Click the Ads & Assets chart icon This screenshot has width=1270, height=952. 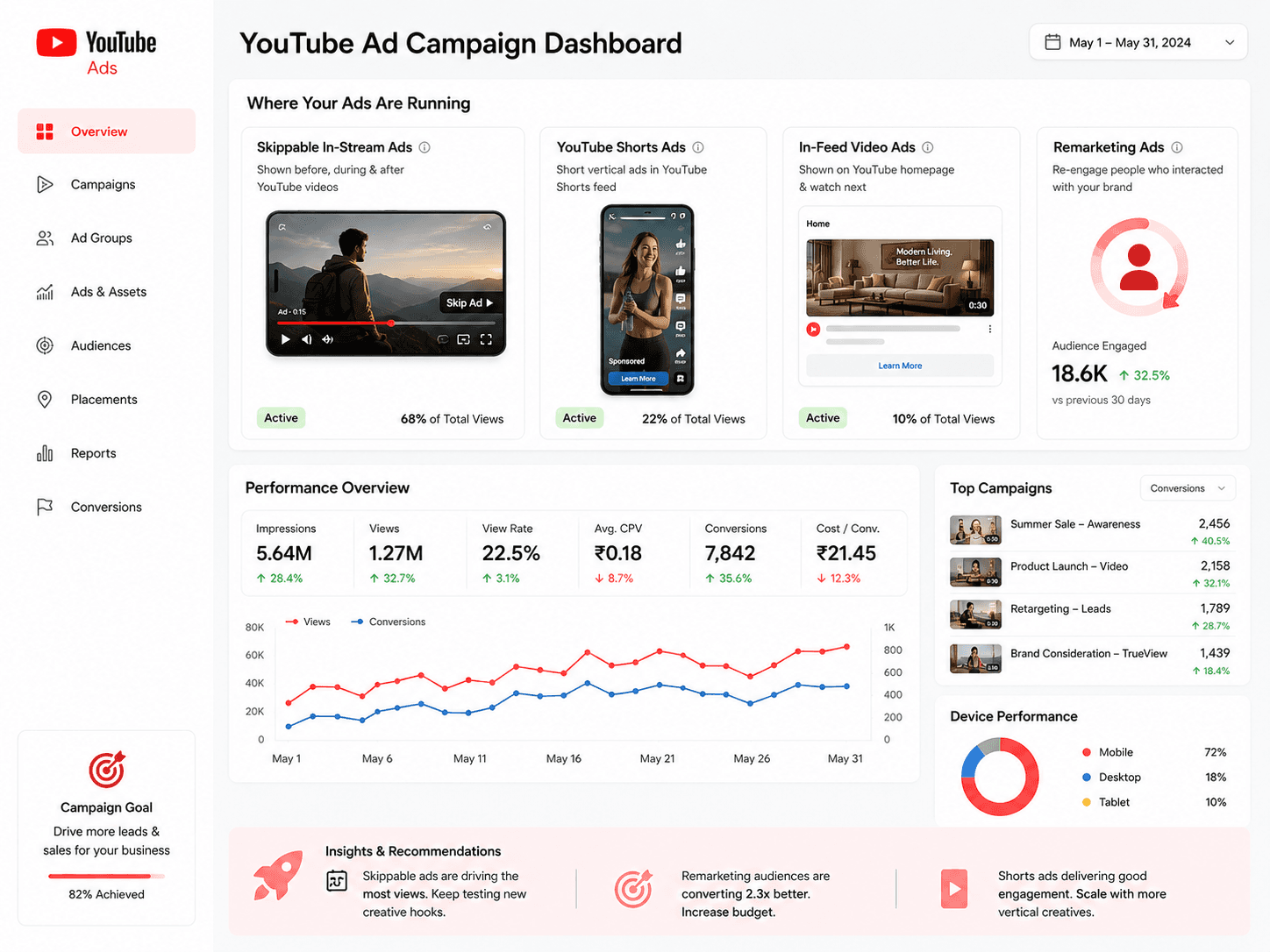[x=45, y=292]
